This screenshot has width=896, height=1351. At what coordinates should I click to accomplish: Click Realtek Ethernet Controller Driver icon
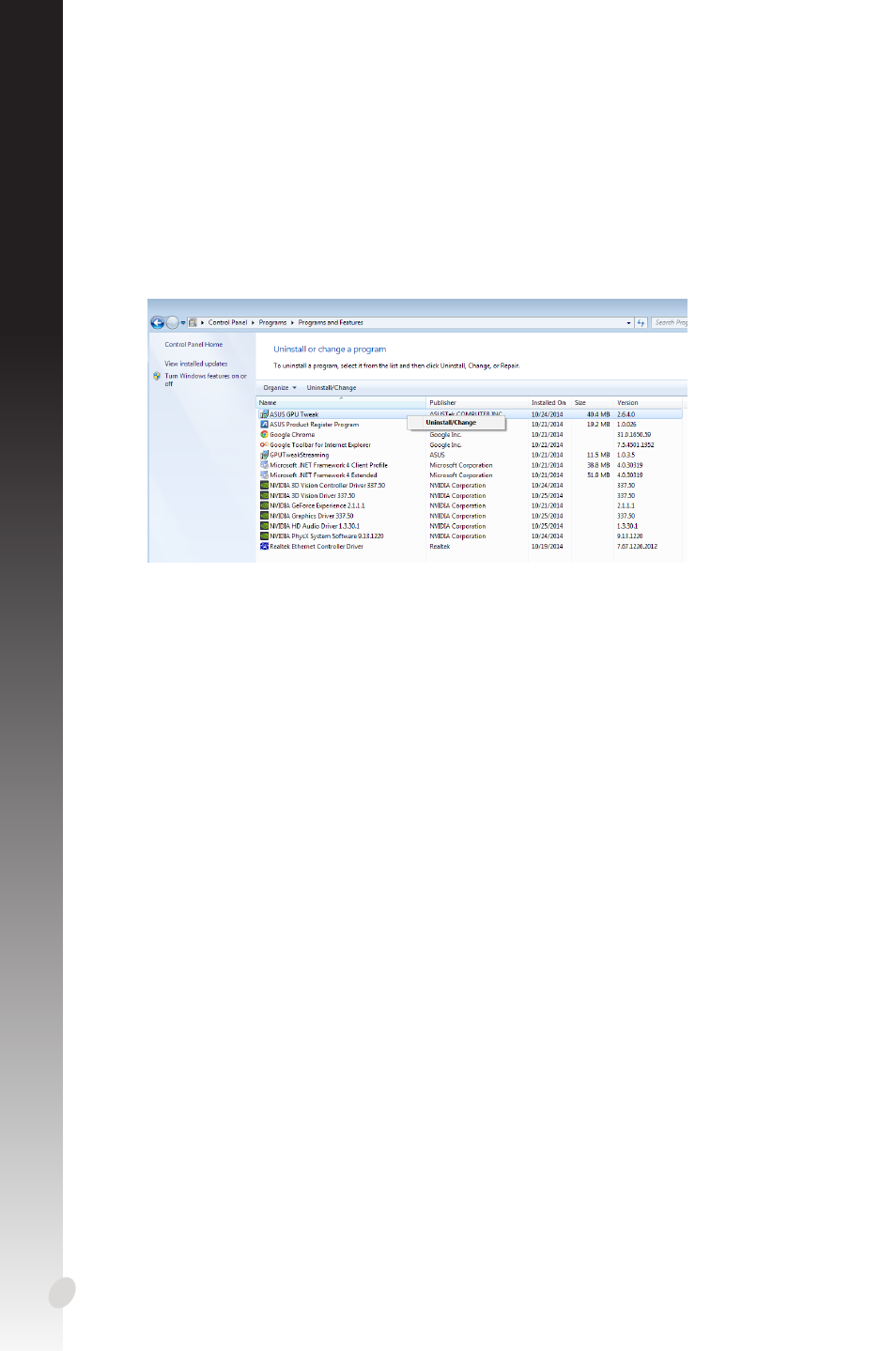264,546
